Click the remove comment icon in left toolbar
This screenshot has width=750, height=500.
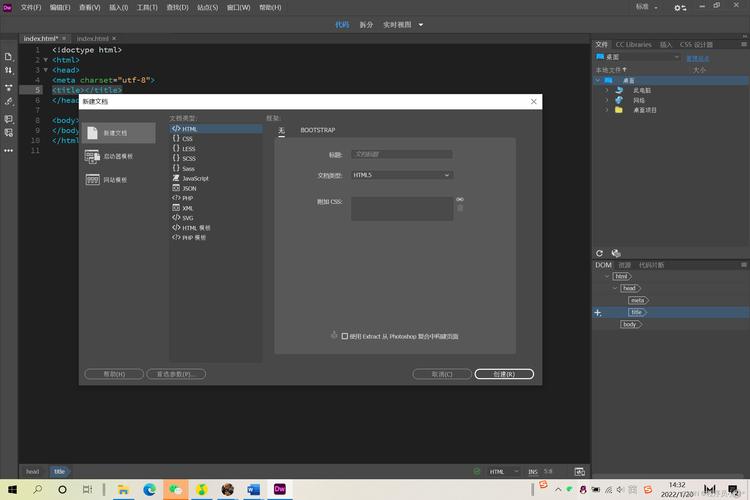(9, 133)
